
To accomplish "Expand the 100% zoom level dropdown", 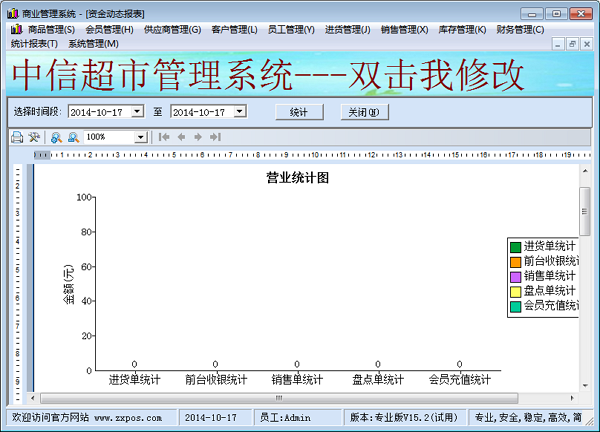I will pos(141,137).
